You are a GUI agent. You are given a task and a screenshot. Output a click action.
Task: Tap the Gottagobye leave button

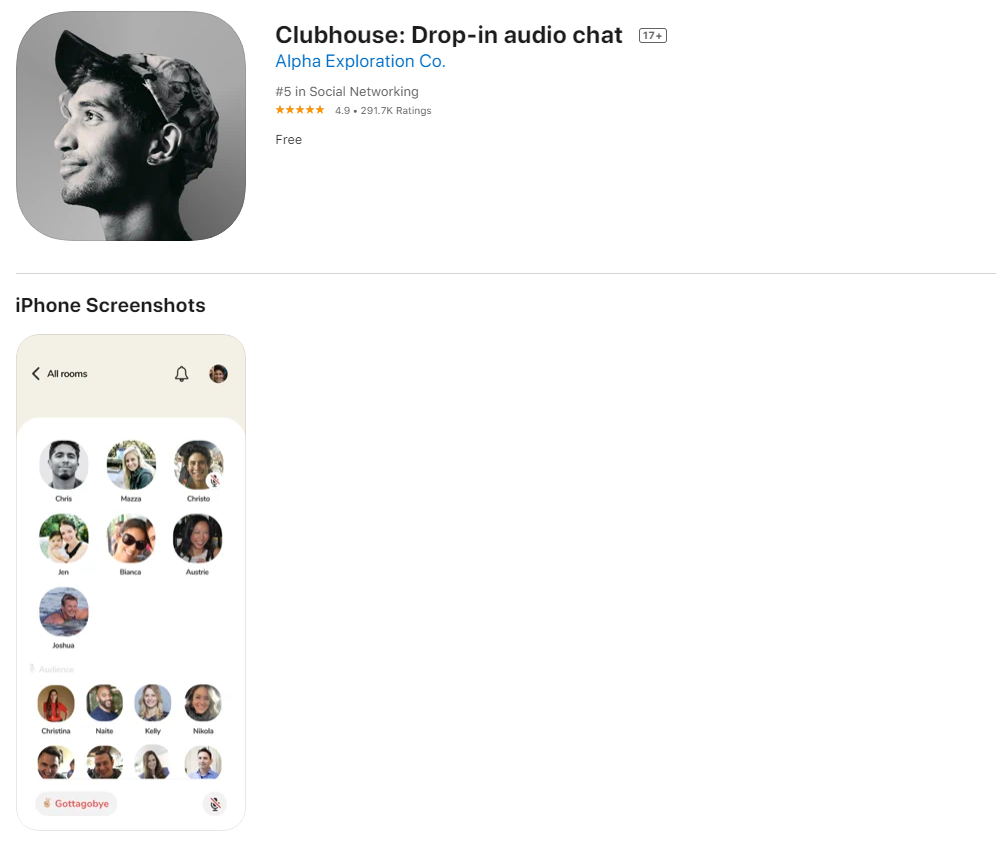(x=76, y=803)
